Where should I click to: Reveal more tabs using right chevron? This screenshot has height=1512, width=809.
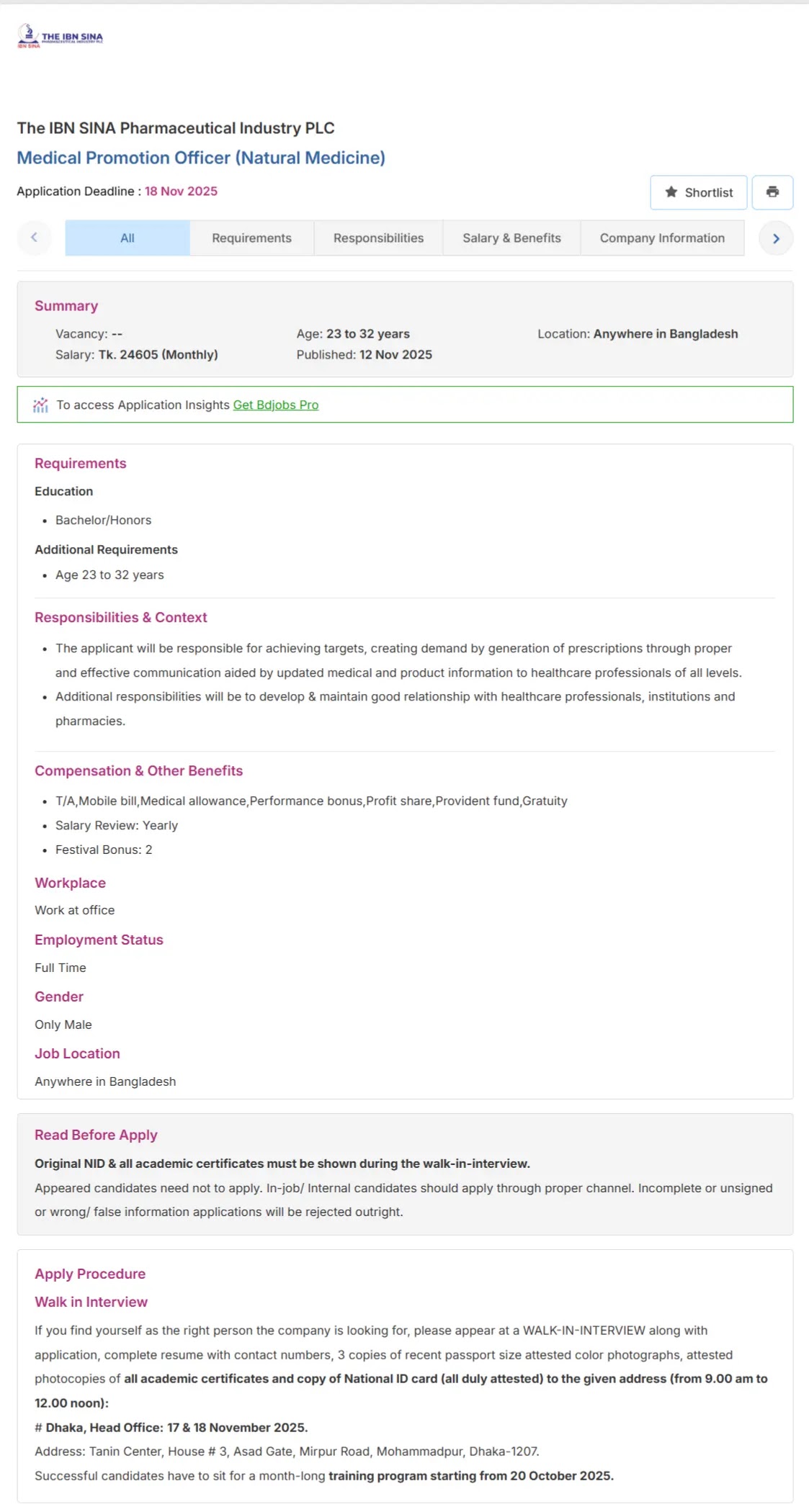[776, 238]
